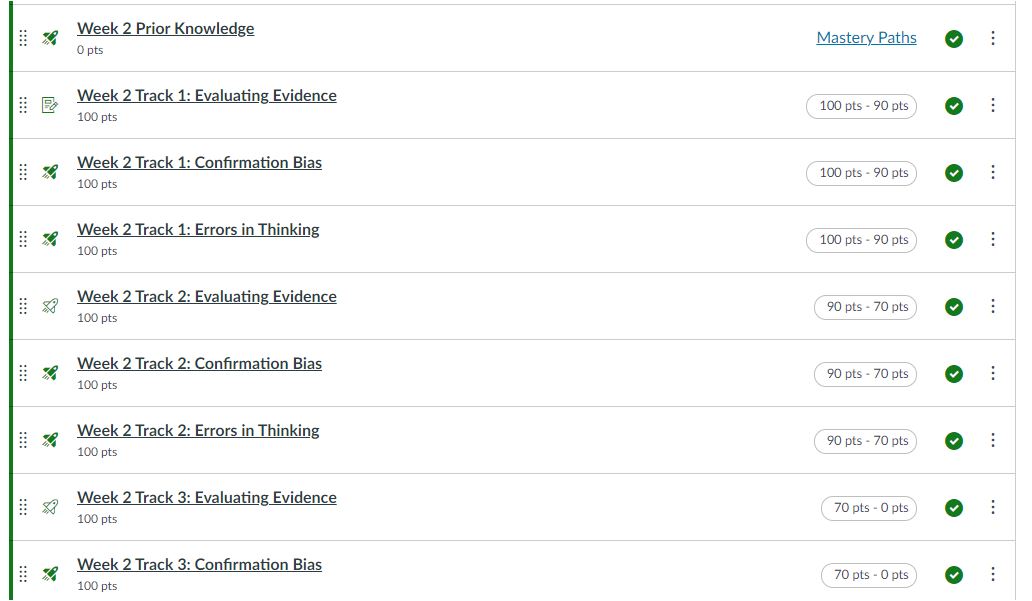Open the options menu for Week 2 Prior Knowledge
The image size is (1032, 601).
(992, 38)
